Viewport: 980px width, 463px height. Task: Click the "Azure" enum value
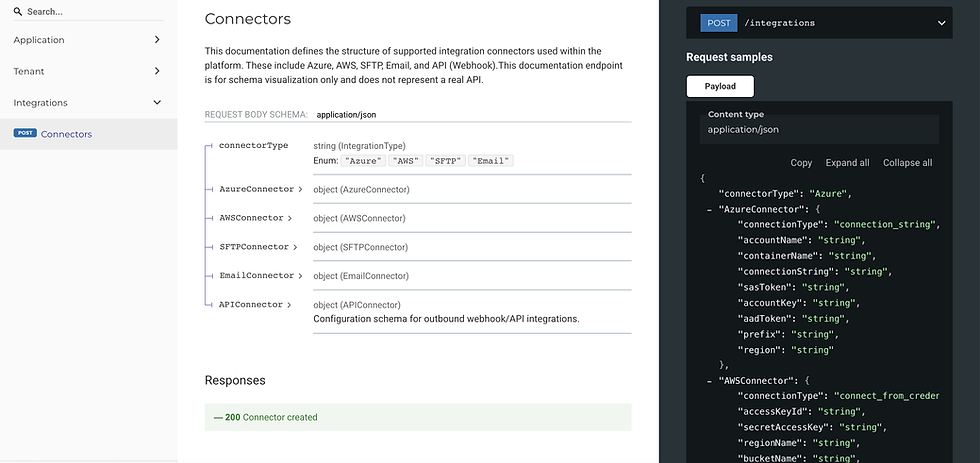pyautogui.click(x=363, y=161)
